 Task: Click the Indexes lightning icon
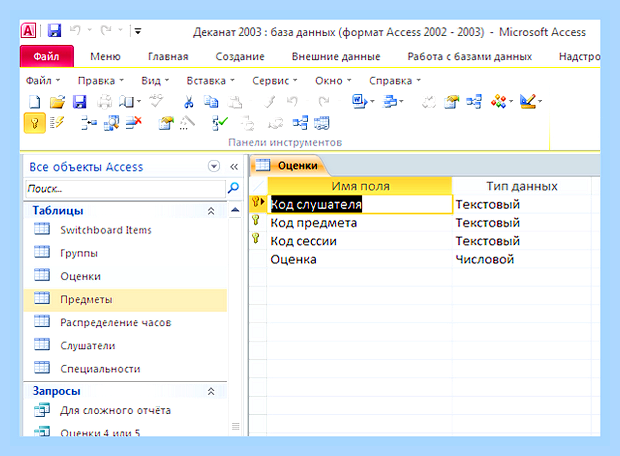pos(57,123)
